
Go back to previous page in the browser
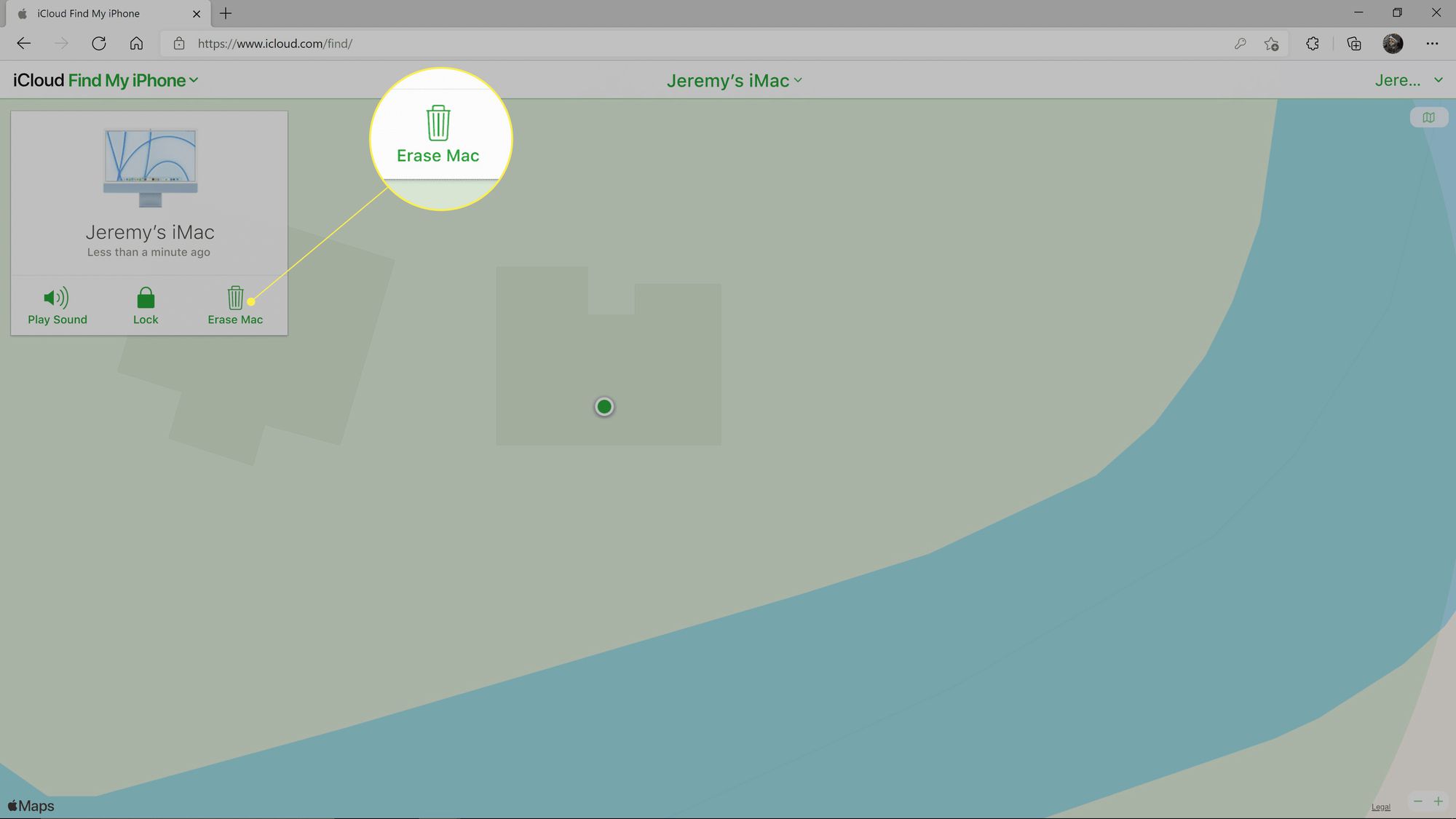tap(23, 44)
